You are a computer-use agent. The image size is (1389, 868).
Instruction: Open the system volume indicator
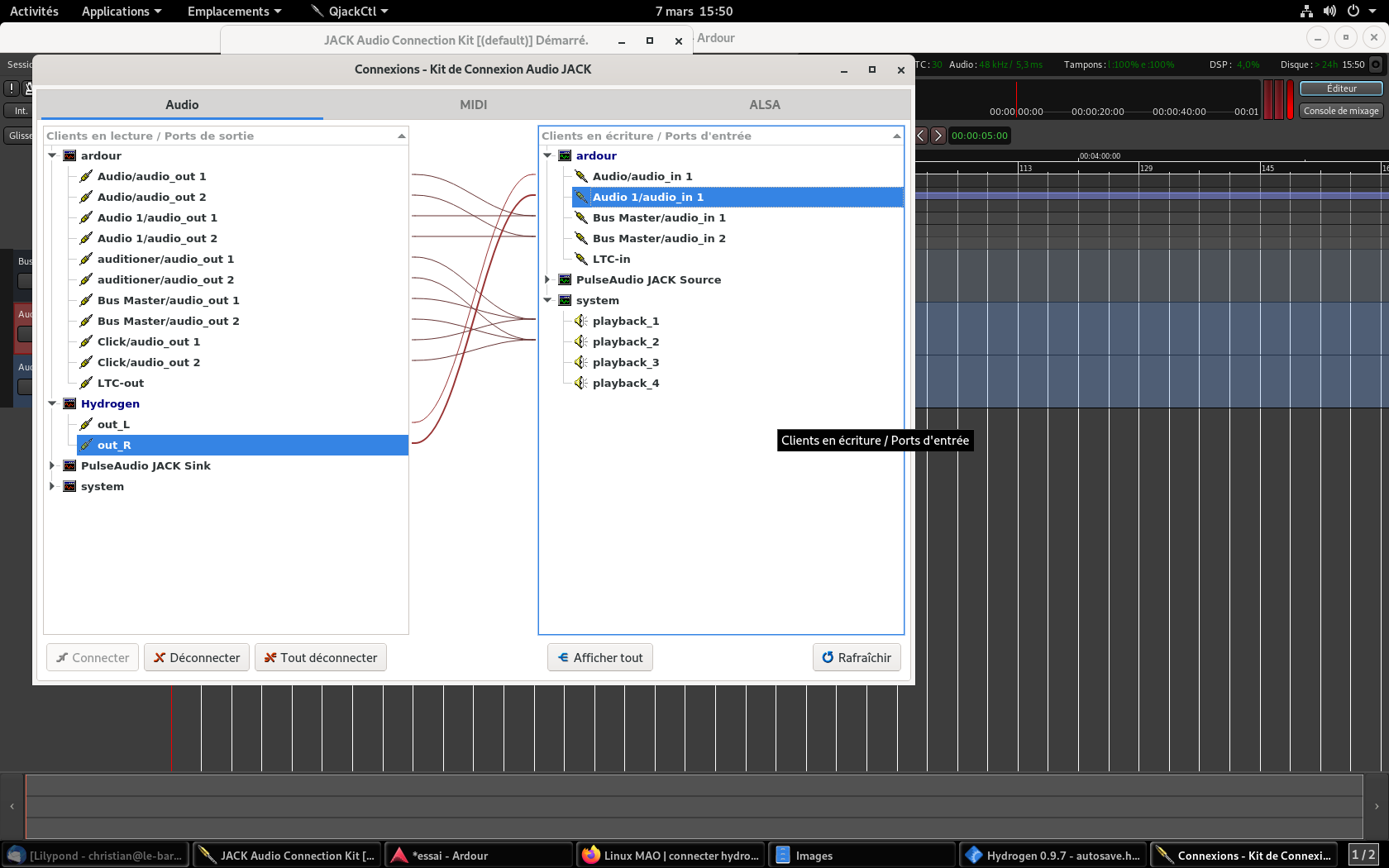click(x=1329, y=11)
